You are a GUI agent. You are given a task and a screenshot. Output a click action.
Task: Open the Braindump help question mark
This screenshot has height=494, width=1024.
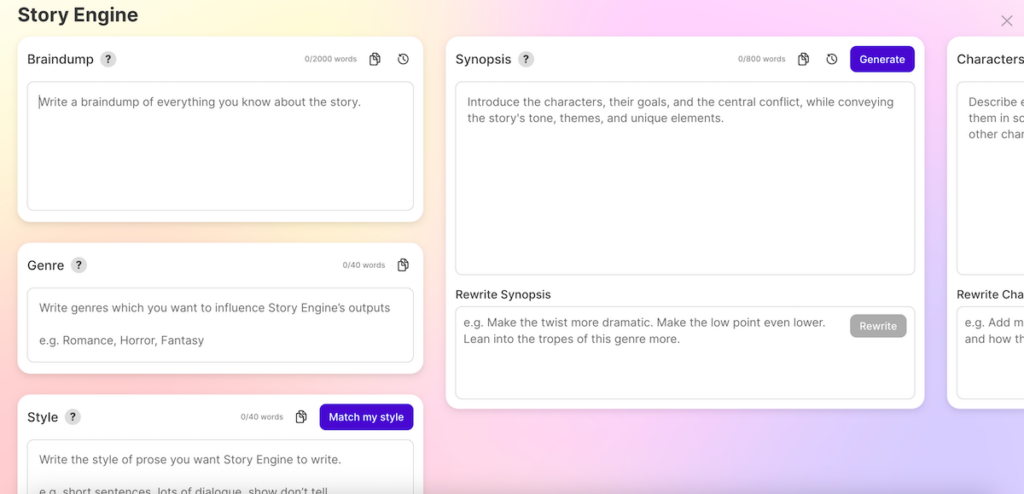coord(108,59)
